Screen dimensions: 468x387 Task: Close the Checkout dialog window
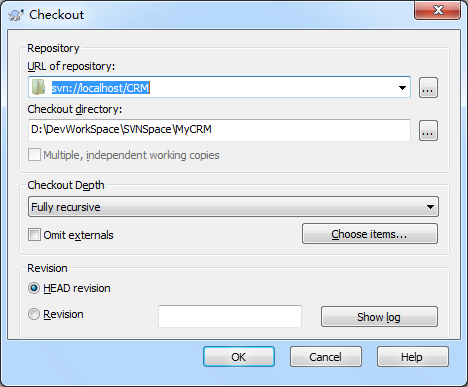click(438, 10)
